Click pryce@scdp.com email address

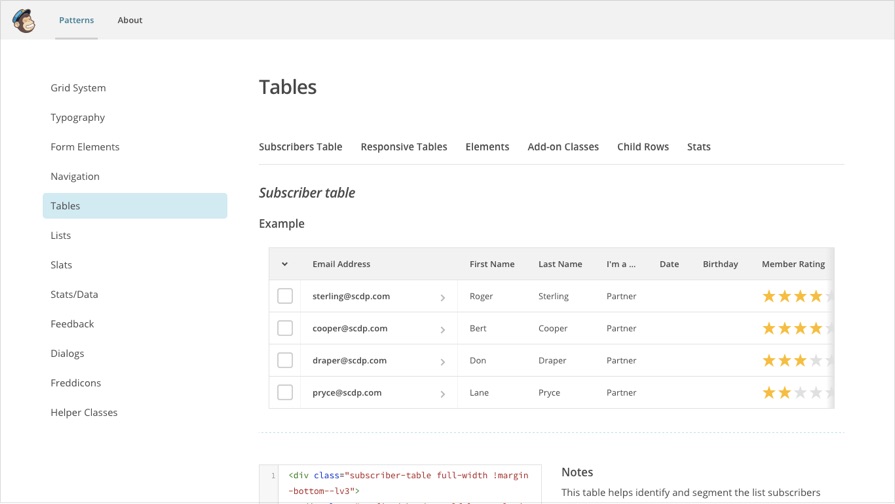(x=347, y=393)
